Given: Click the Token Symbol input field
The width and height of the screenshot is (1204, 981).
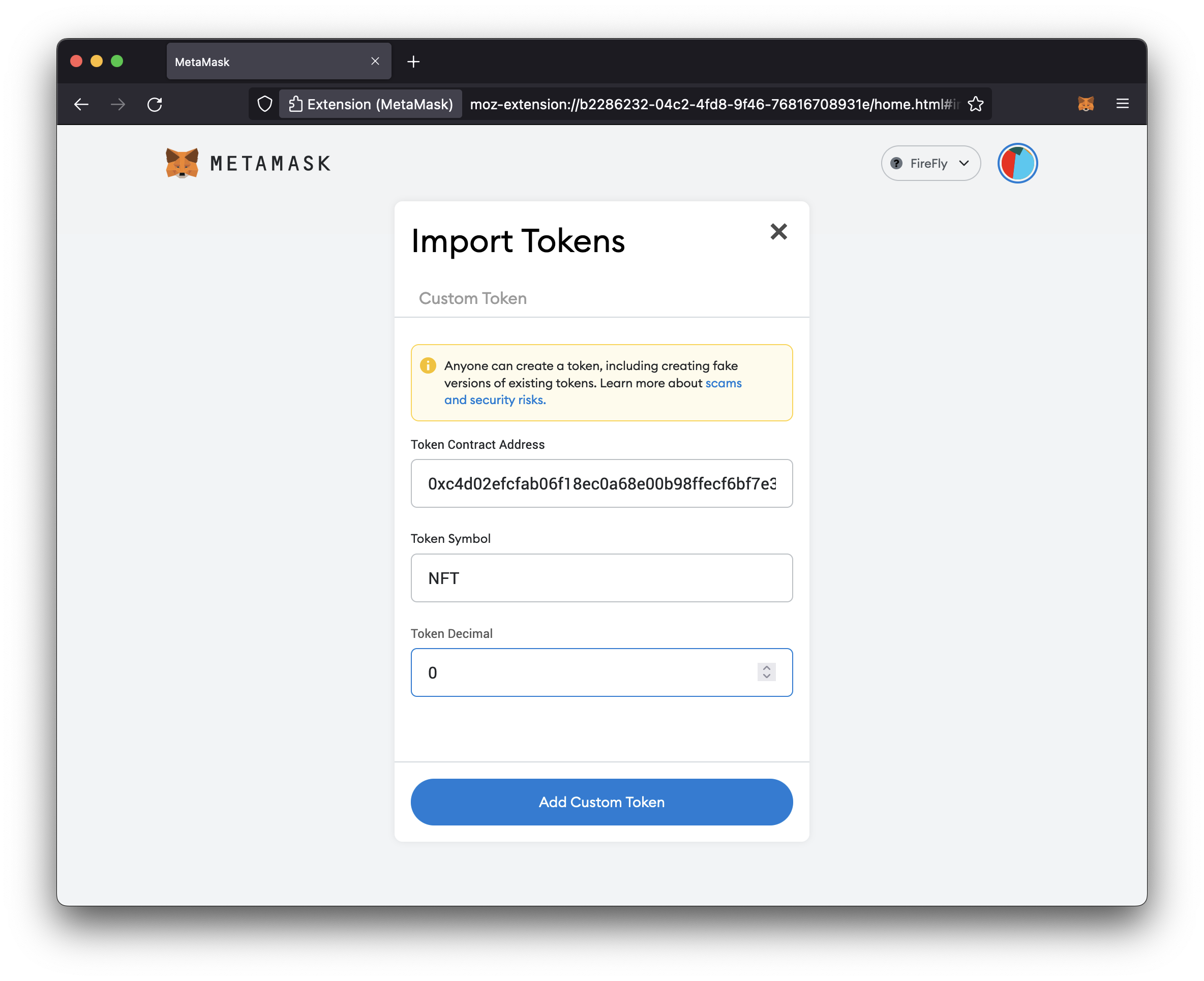Looking at the screenshot, I should coord(601,577).
